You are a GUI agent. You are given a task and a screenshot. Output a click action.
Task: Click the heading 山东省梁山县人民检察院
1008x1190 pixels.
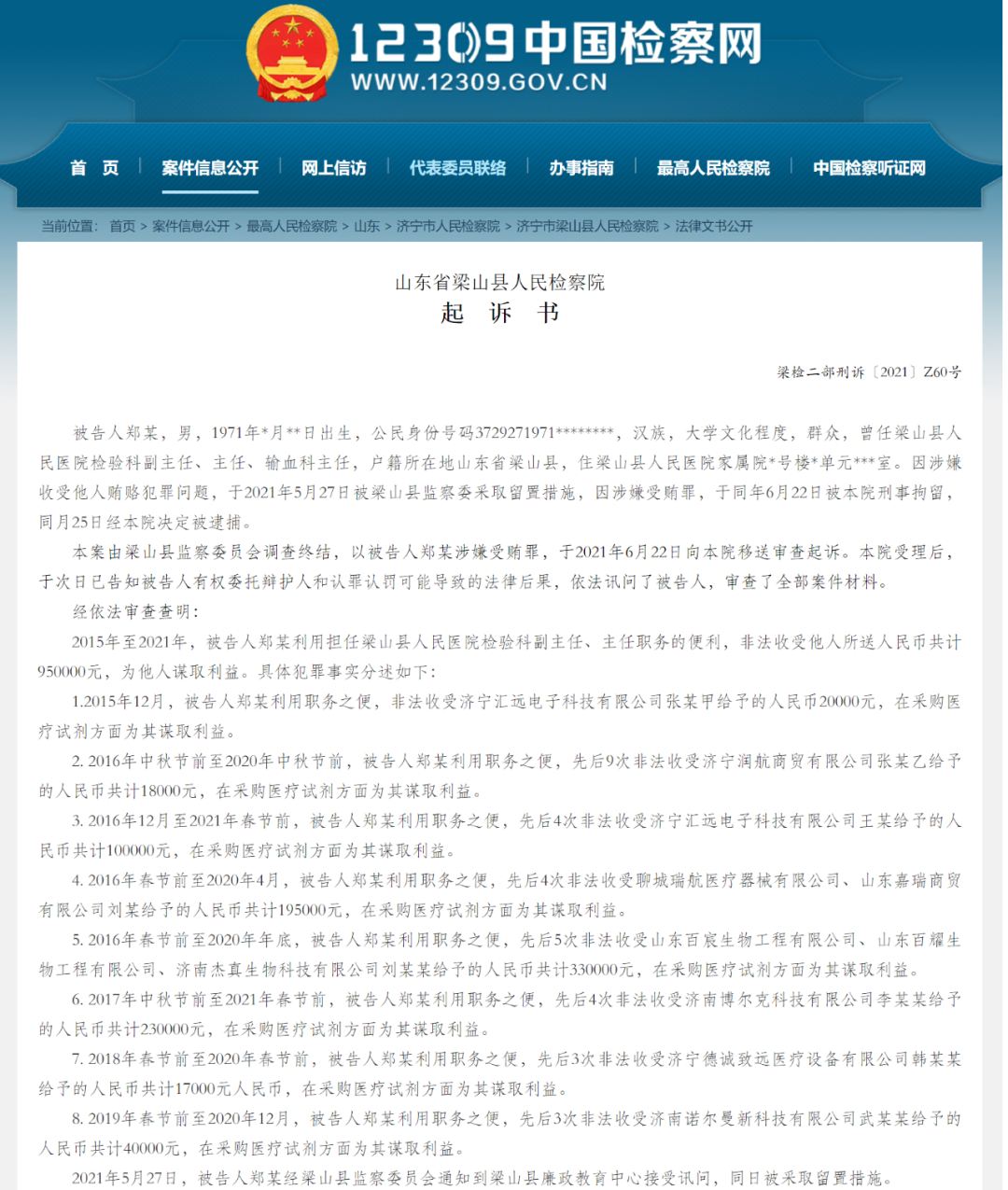(x=499, y=282)
